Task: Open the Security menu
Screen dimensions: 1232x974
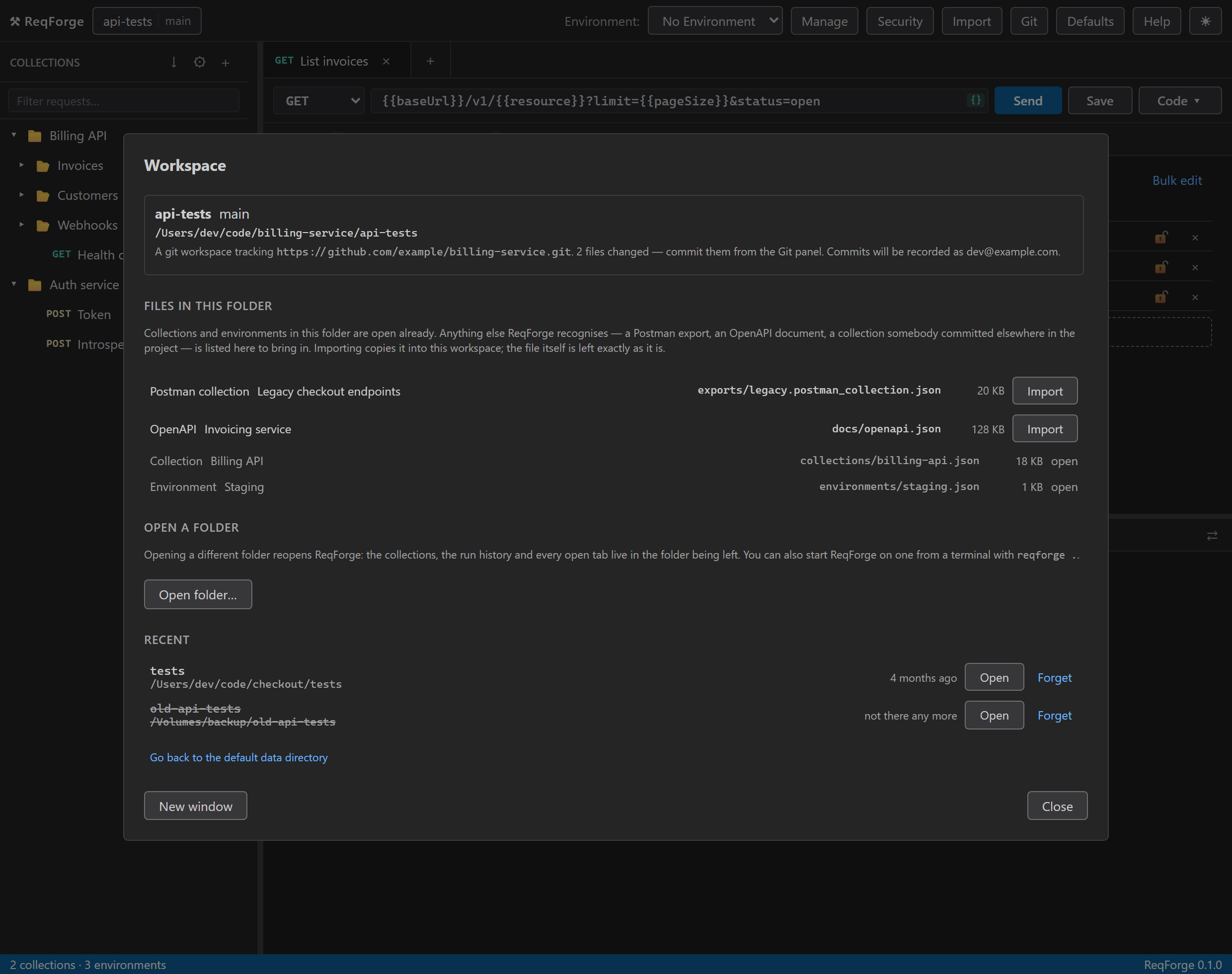Action: (x=900, y=21)
